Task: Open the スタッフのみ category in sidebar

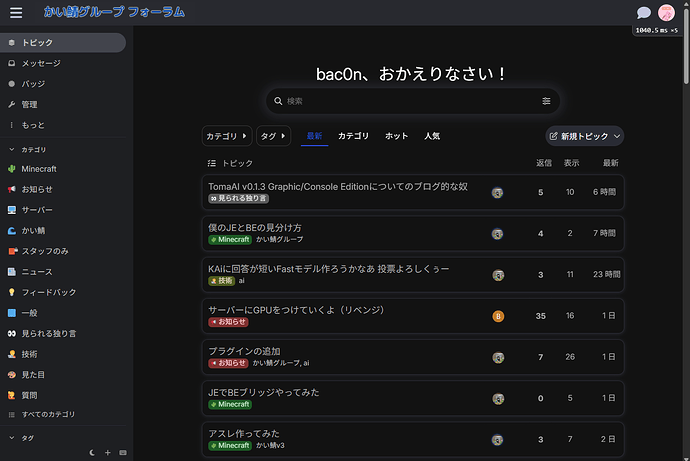Action: 63,251
